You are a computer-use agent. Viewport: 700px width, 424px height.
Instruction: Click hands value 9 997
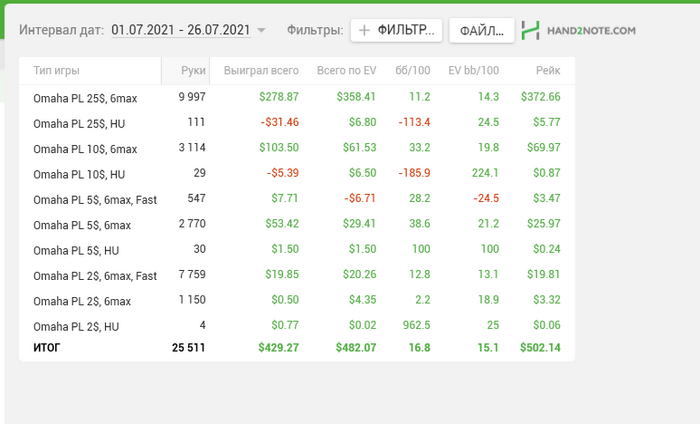[192, 97]
